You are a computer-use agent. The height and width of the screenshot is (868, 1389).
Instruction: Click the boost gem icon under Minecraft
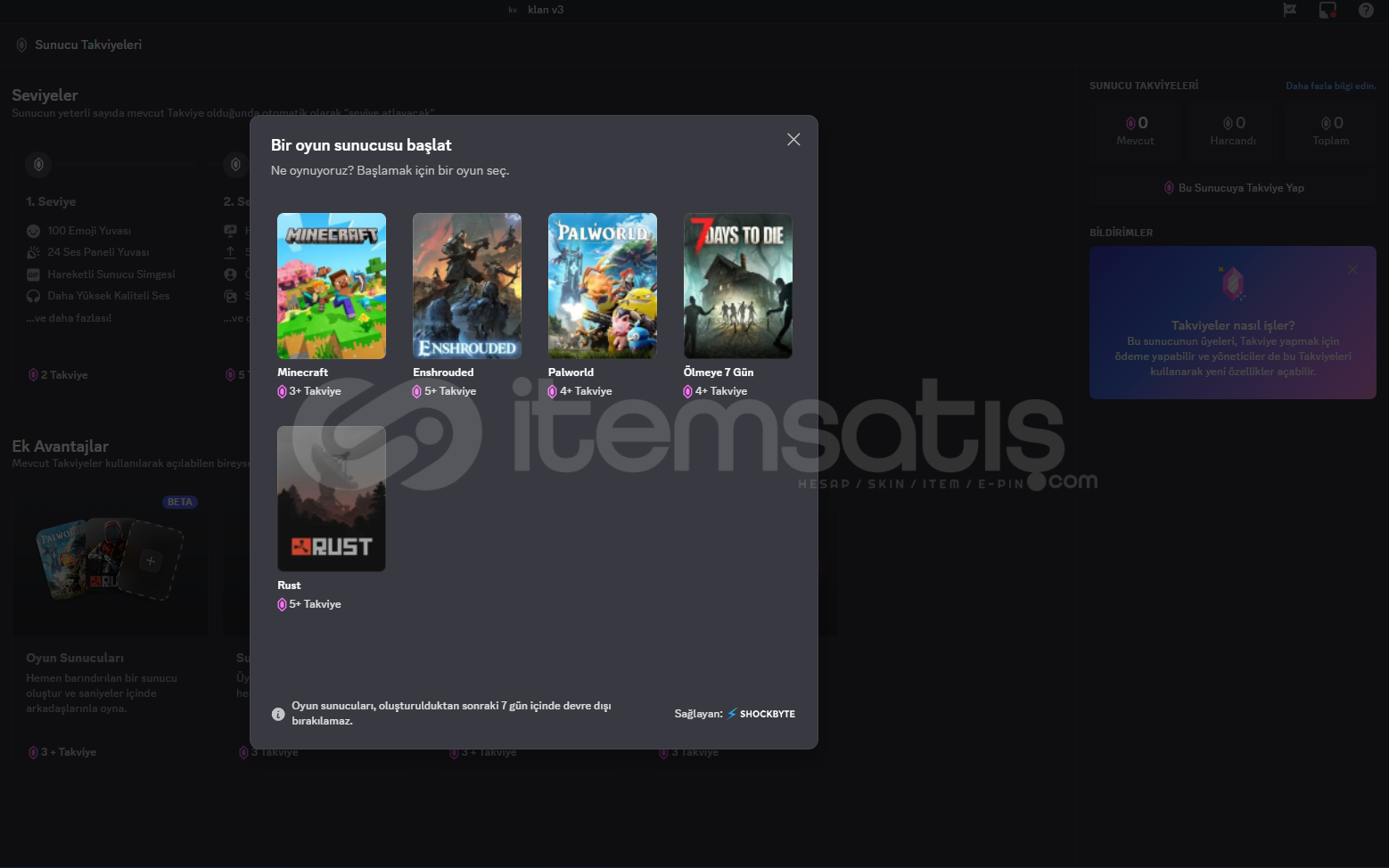(282, 391)
